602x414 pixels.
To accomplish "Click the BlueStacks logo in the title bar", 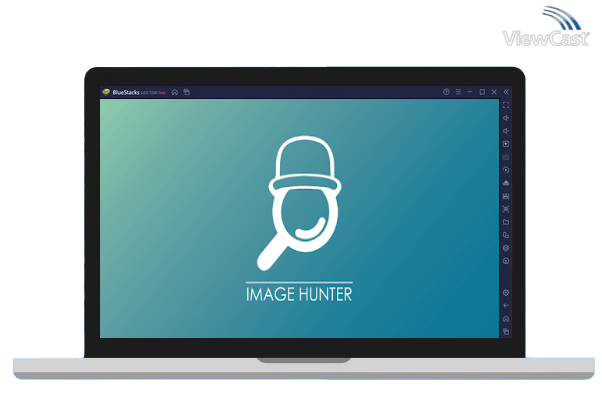I will (x=106, y=92).
